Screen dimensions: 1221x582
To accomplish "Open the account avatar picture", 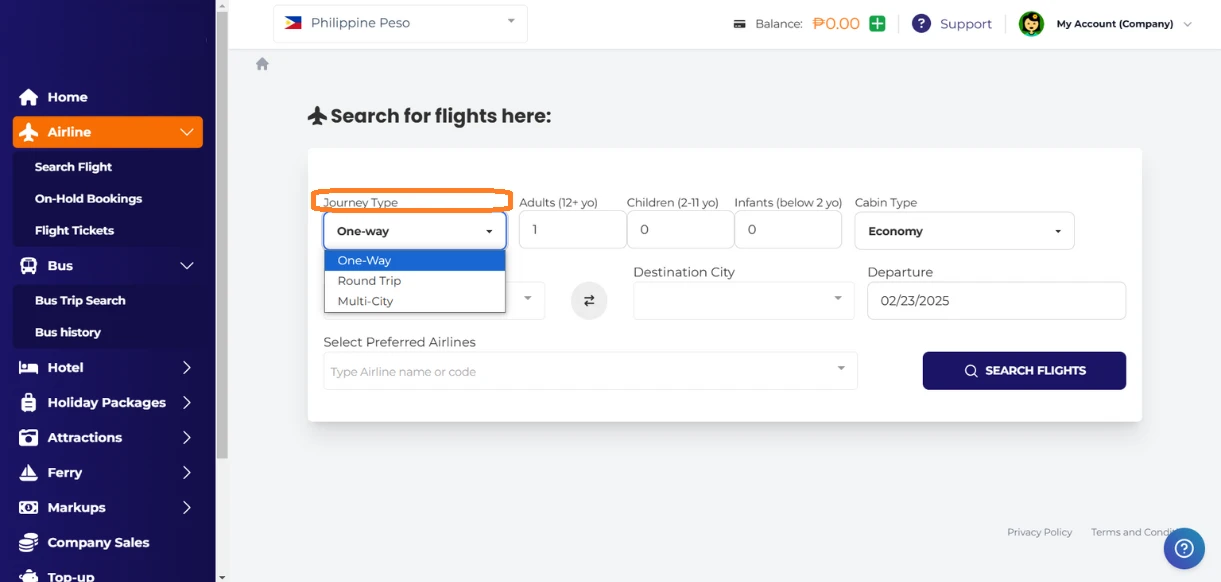I will coord(1031,24).
